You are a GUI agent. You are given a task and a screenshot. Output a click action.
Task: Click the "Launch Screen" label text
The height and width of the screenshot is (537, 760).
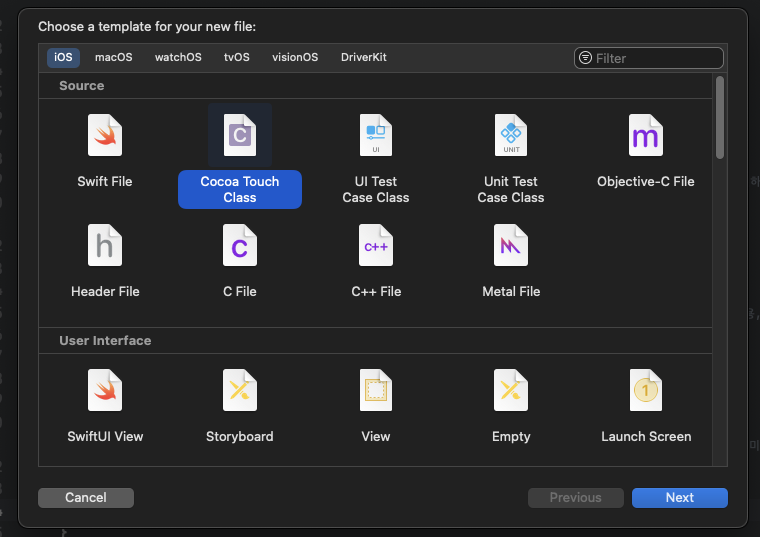pos(646,437)
